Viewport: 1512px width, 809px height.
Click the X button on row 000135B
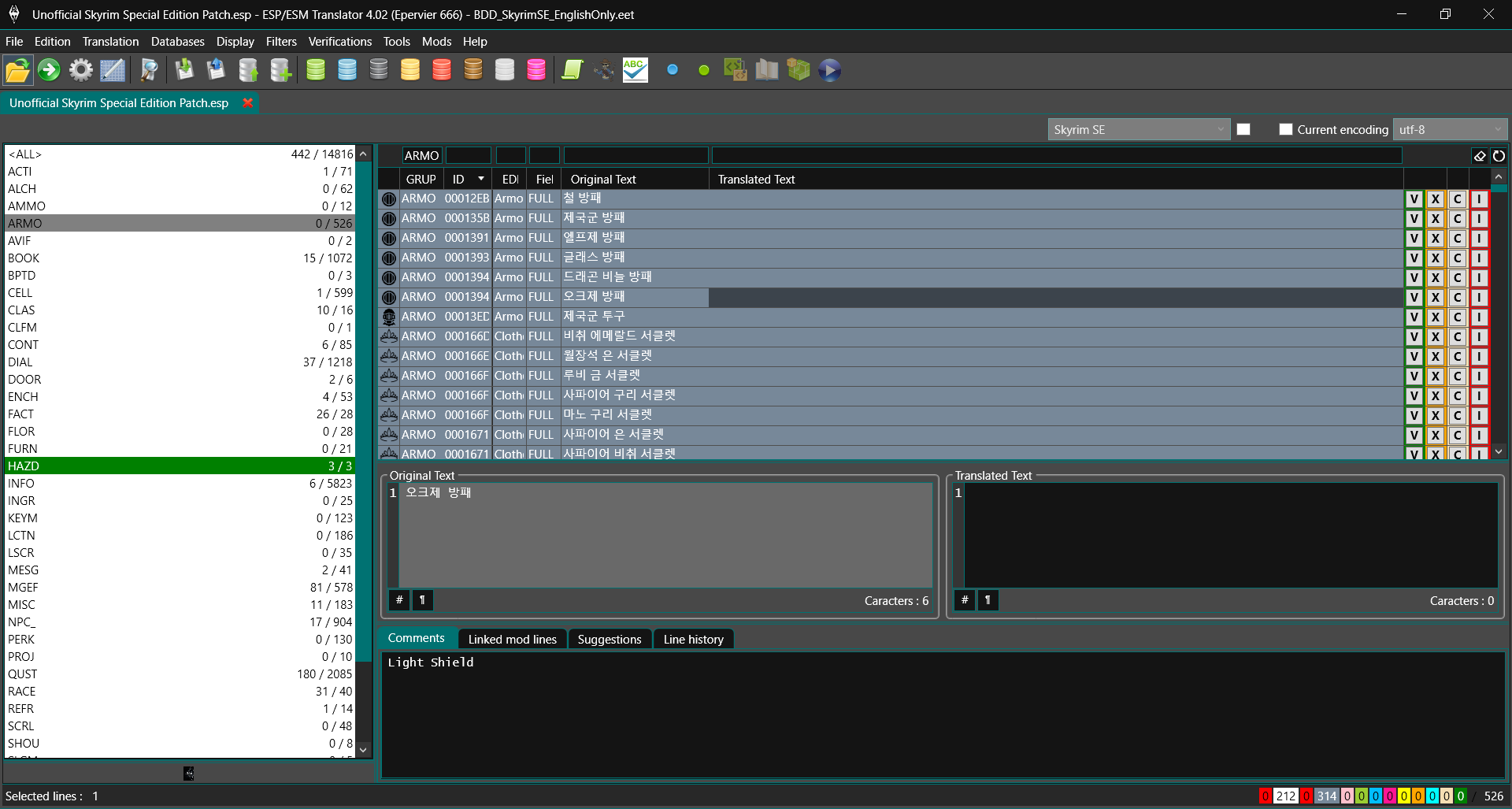tap(1436, 218)
